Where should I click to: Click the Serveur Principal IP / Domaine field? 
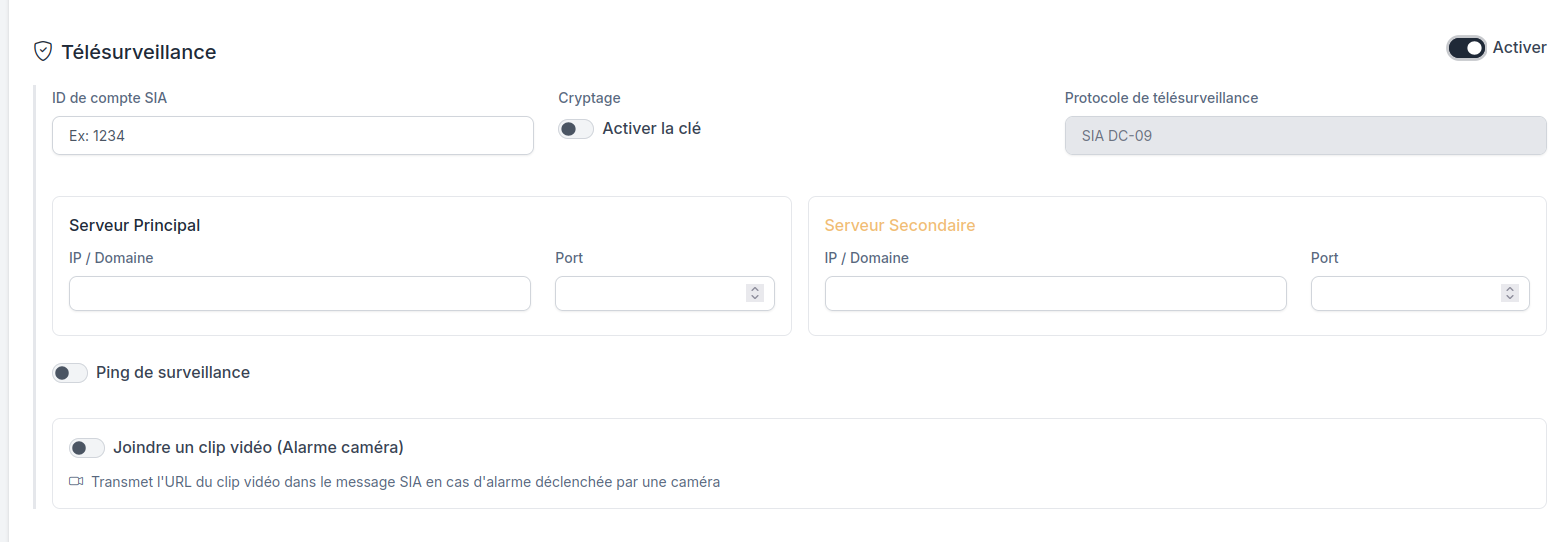point(300,294)
